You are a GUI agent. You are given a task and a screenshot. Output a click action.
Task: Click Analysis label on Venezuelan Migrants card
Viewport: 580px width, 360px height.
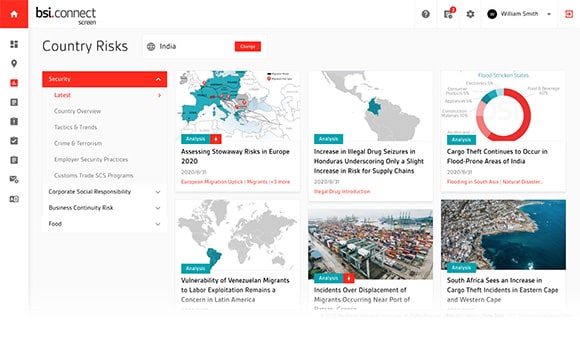click(196, 268)
